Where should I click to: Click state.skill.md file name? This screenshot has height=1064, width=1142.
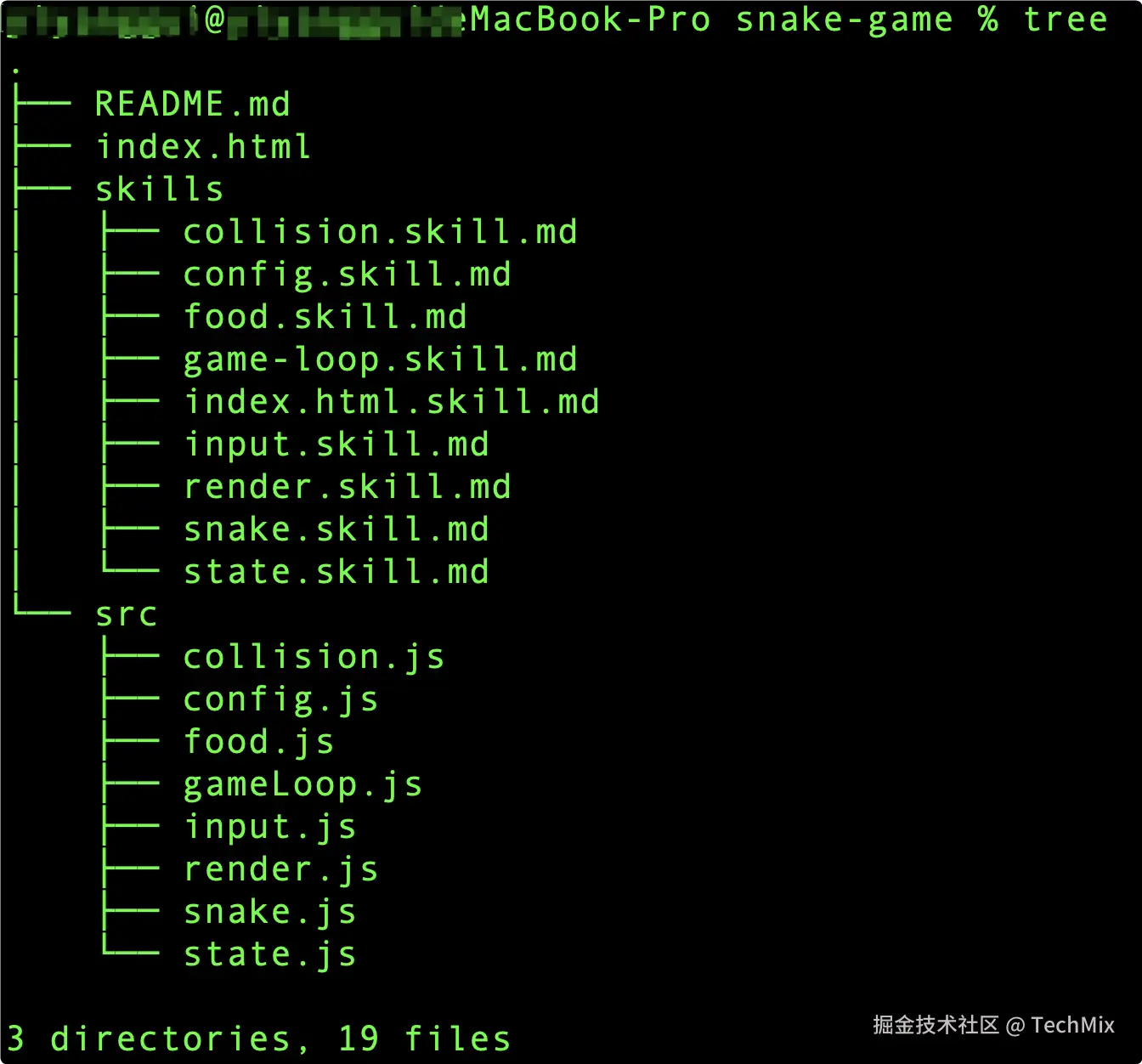click(336, 572)
